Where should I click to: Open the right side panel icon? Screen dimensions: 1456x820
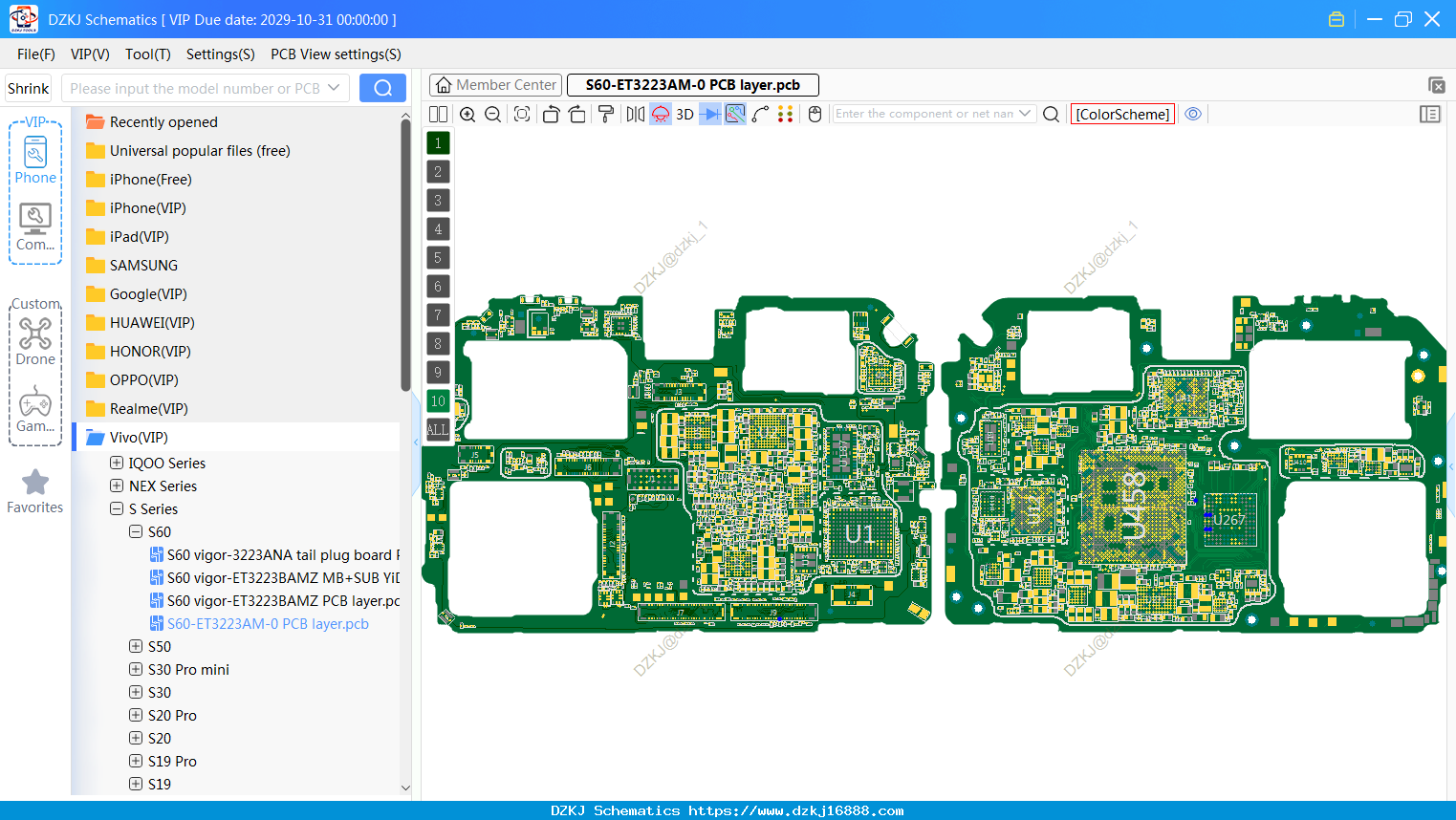coord(1430,114)
